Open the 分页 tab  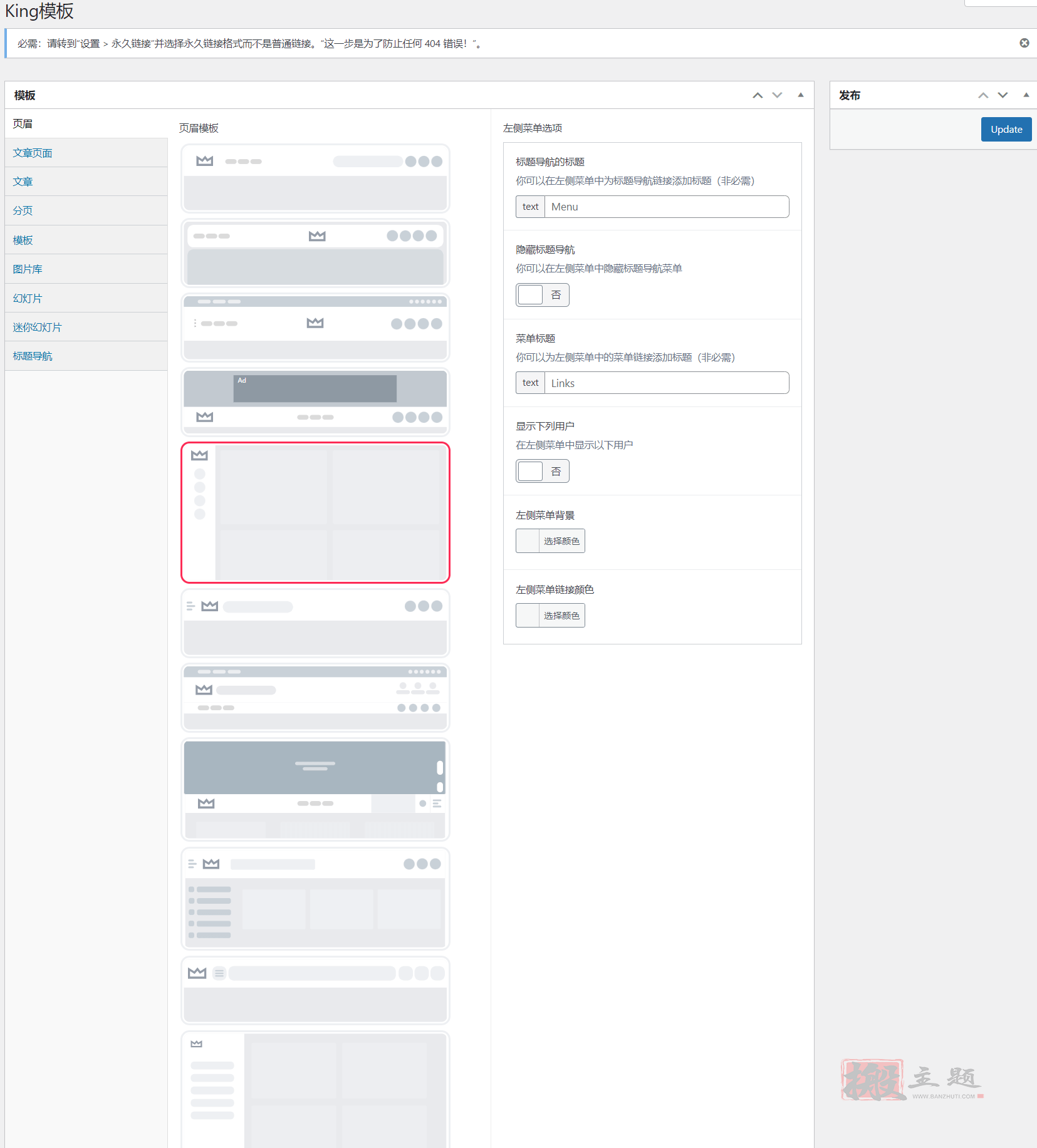click(86, 210)
